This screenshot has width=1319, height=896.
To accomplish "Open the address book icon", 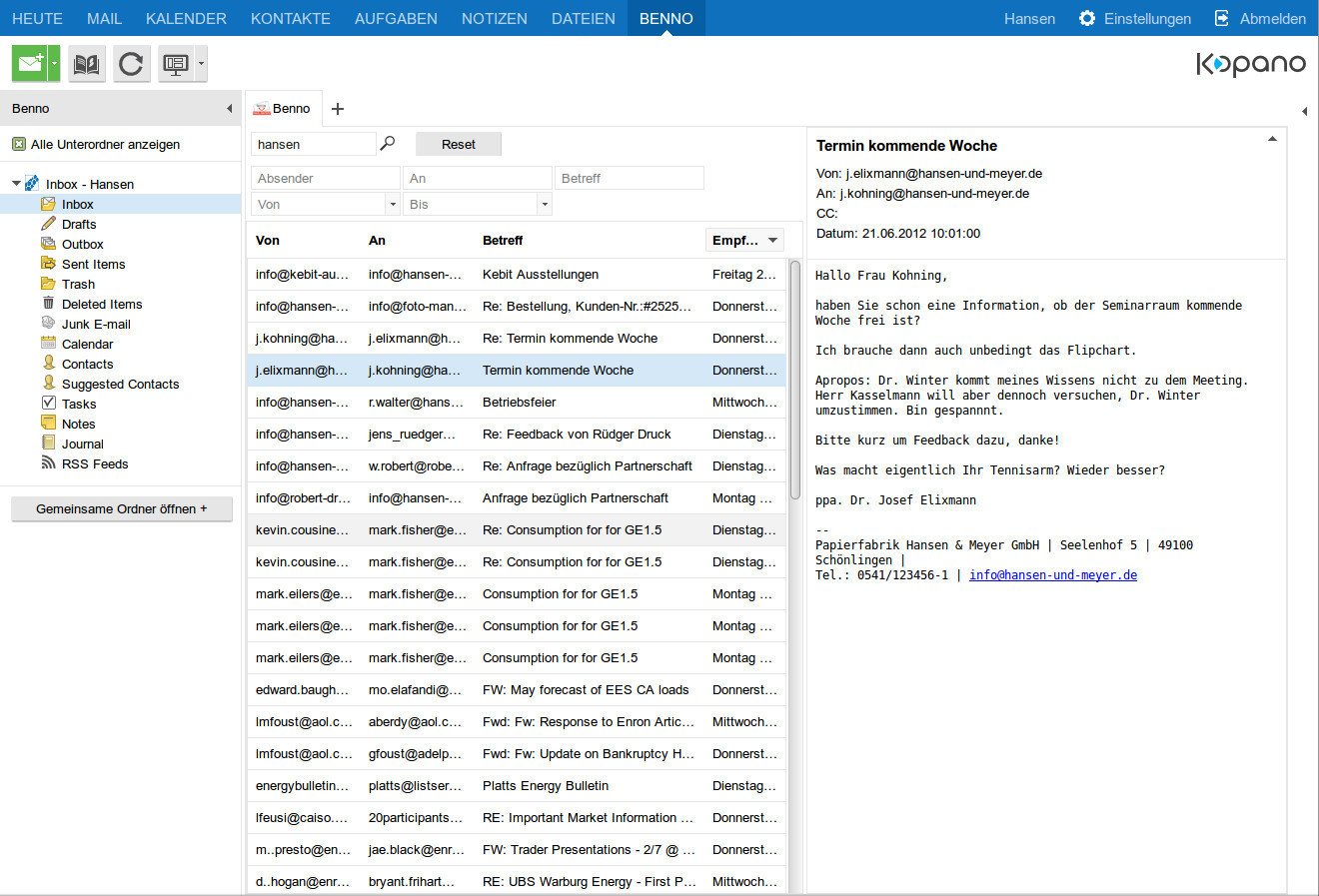I will (x=87, y=64).
